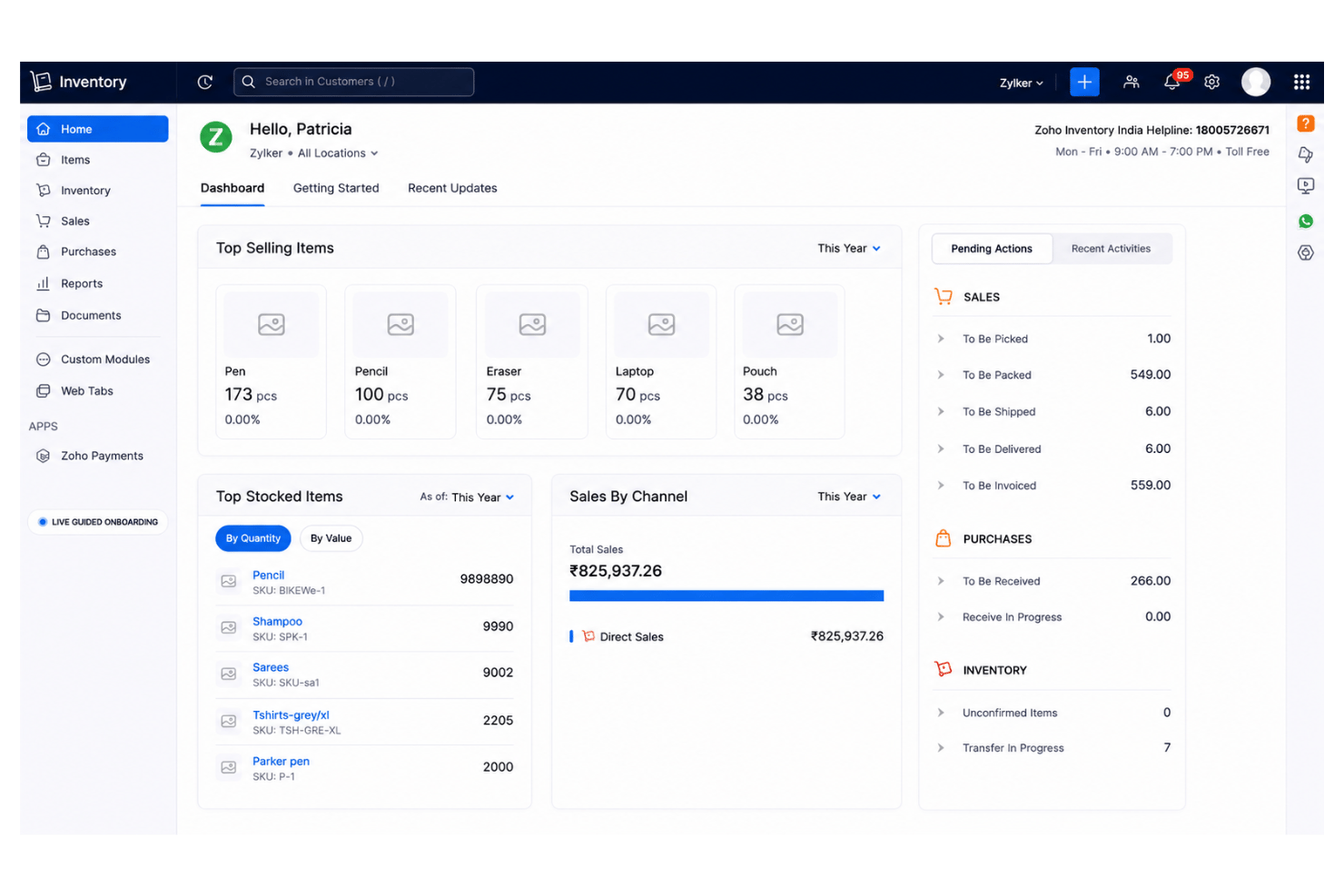The width and height of the screenshot is (1344, 896).
Task: Open the Tshirts-grey/xl item link
Action: 291,715
